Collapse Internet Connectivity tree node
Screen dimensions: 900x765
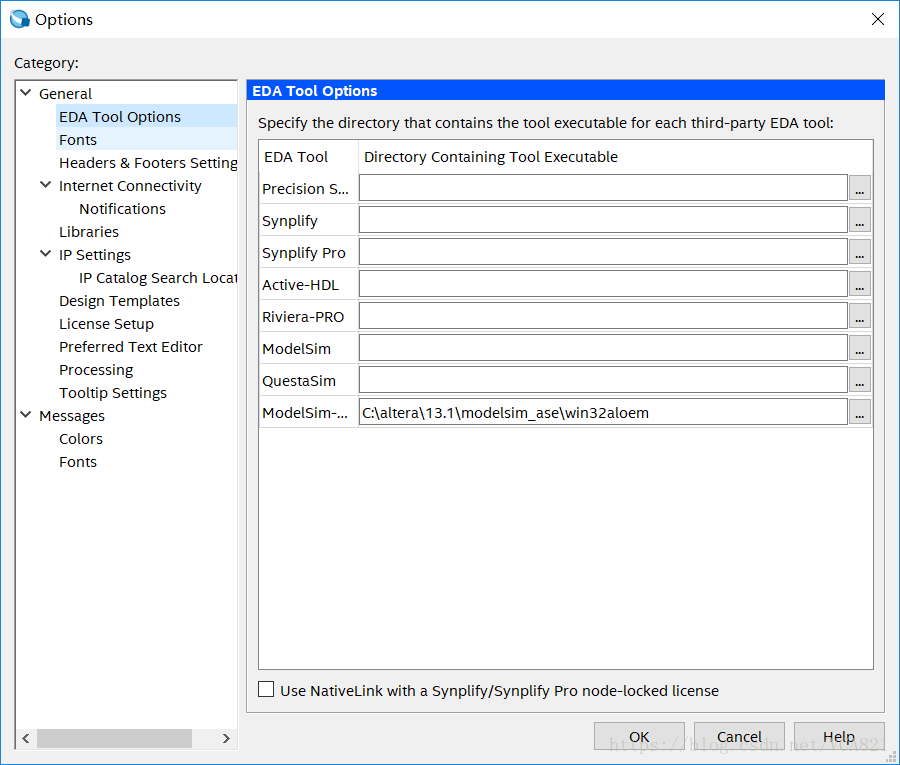coord(46,185)
